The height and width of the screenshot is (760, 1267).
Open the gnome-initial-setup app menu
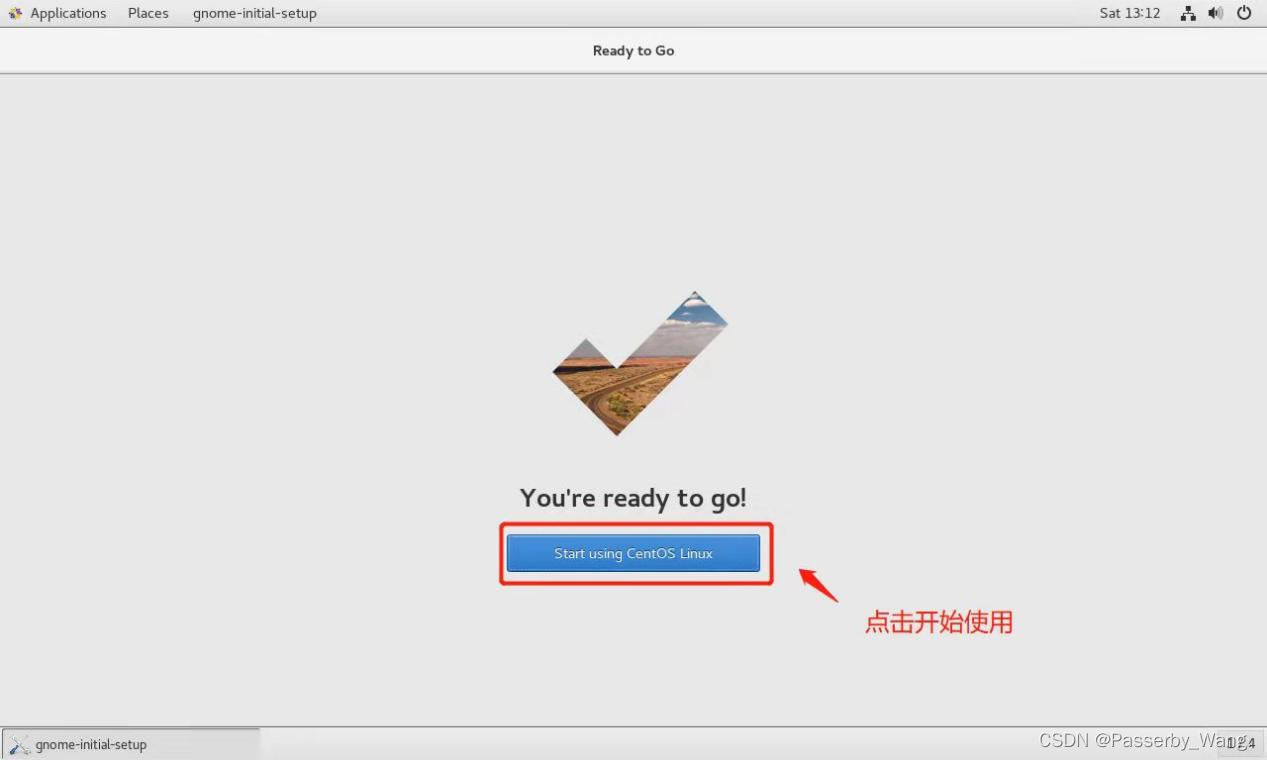255,13
